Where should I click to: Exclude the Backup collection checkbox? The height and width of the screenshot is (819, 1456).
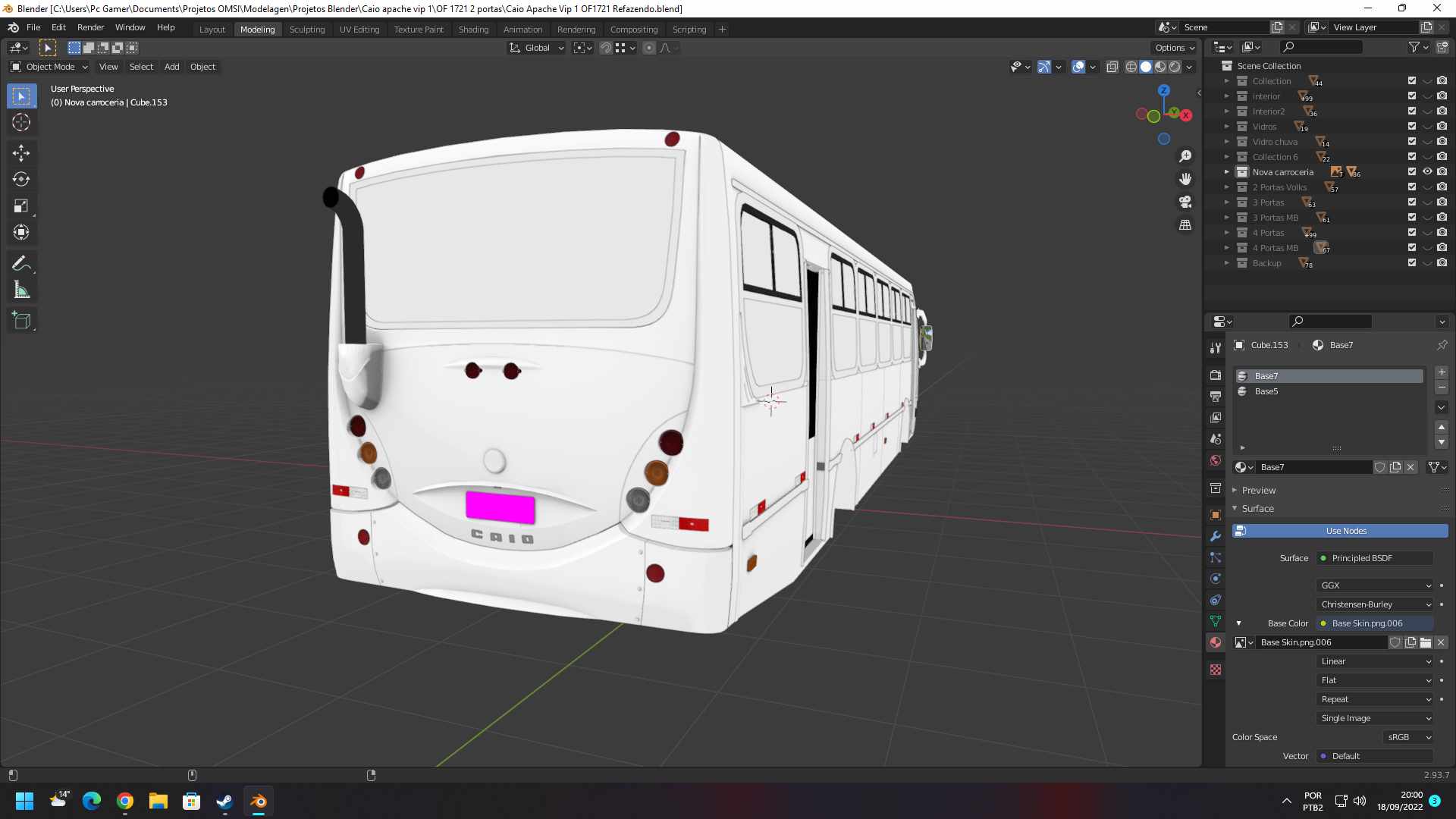(x=1412, y=263)
